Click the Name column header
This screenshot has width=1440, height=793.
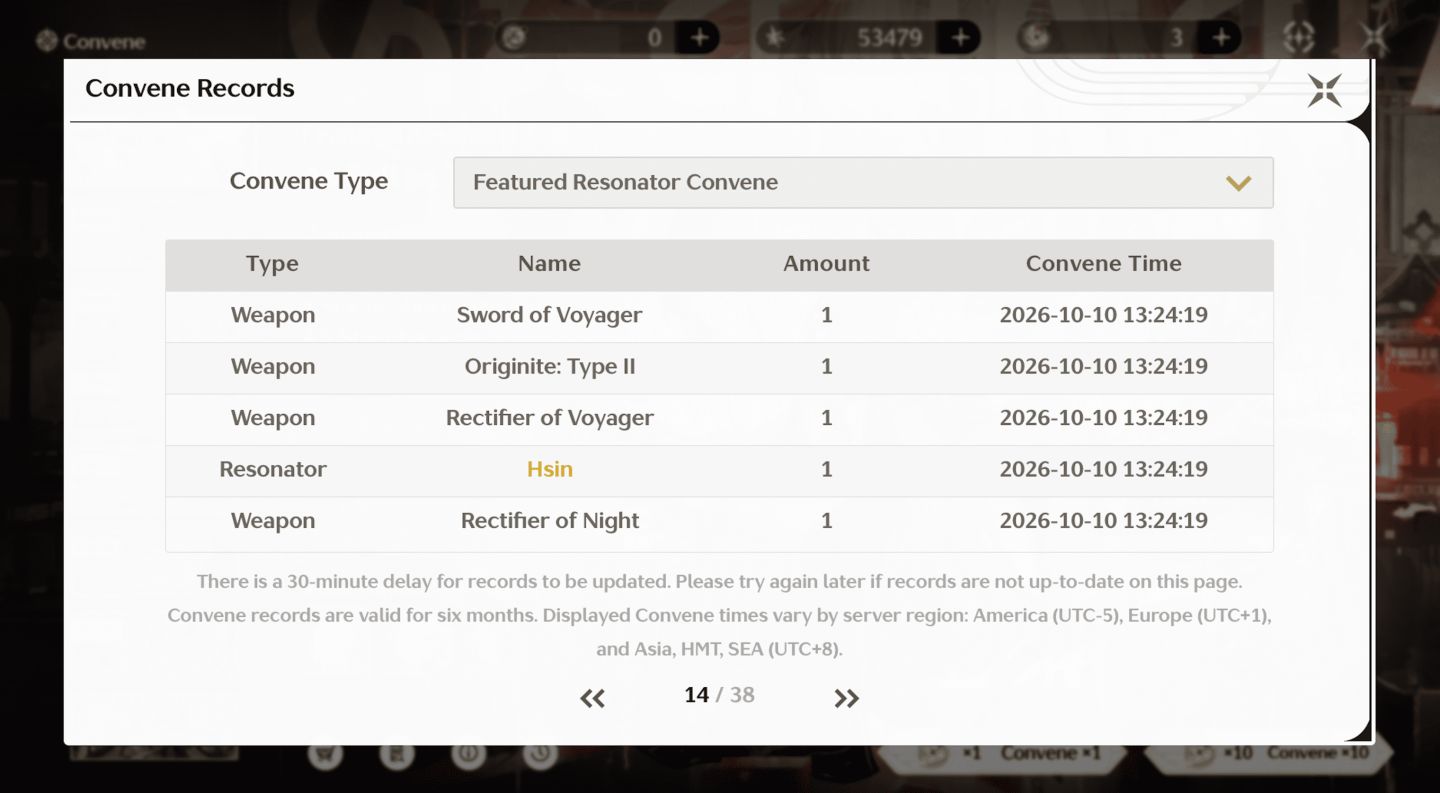(549, 264)
